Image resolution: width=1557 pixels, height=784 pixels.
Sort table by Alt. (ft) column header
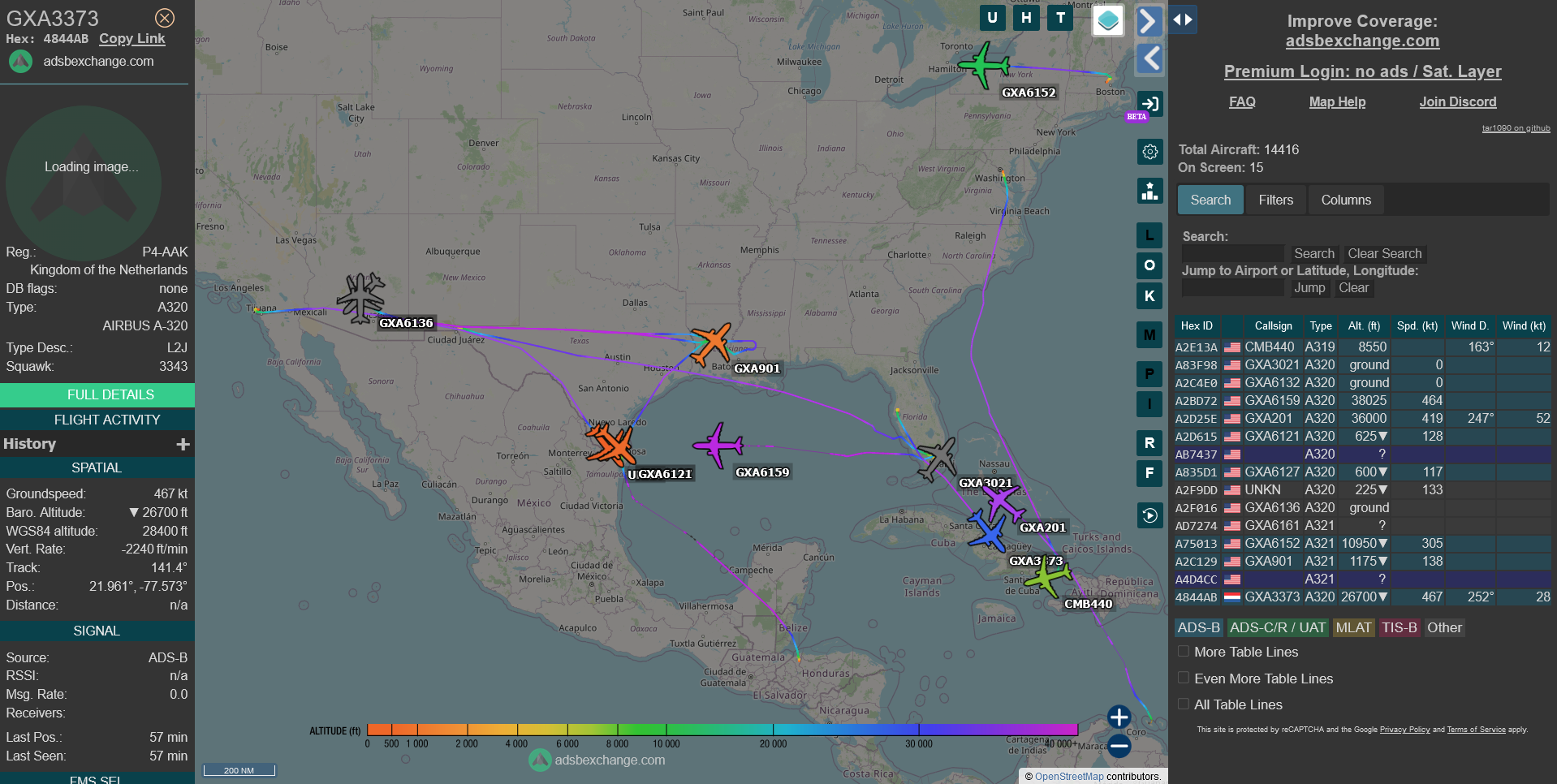pyautogui.click(x=1364, y=325)
